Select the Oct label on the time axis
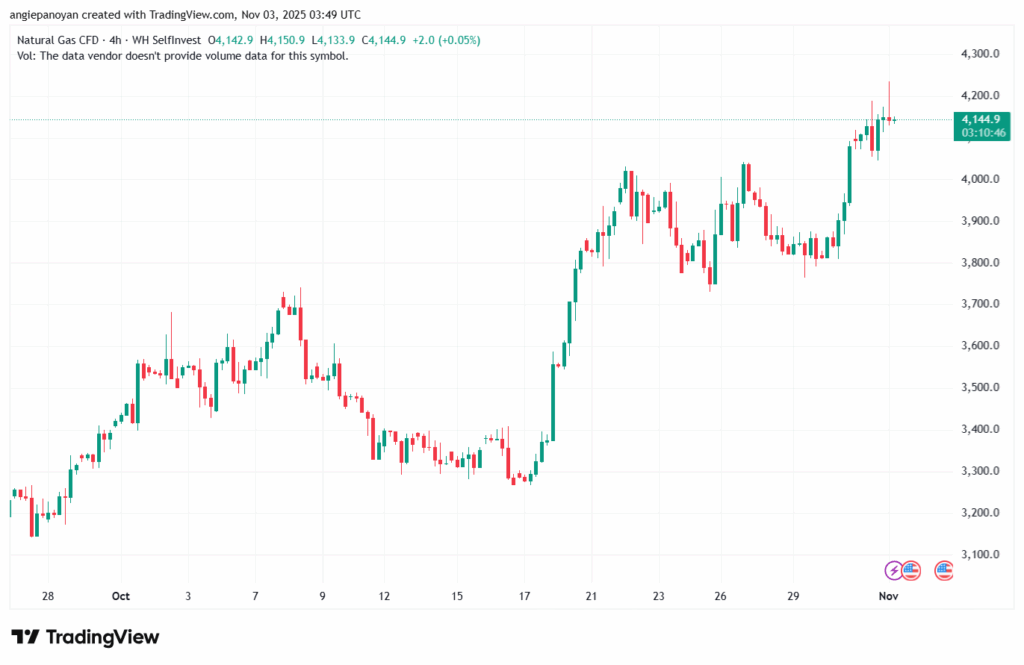The image size is (1024, 665). pyautogui.click(x=120, y=595)
